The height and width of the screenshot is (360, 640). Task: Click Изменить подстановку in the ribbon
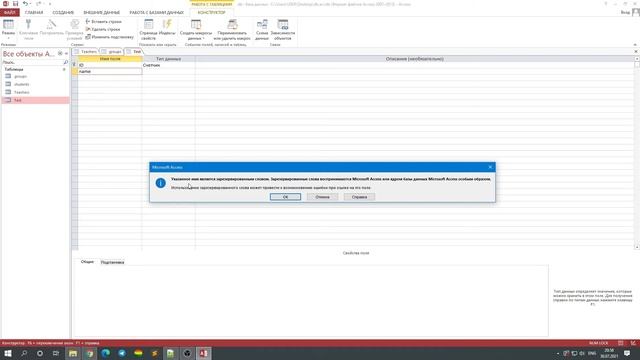coord(109,37)
